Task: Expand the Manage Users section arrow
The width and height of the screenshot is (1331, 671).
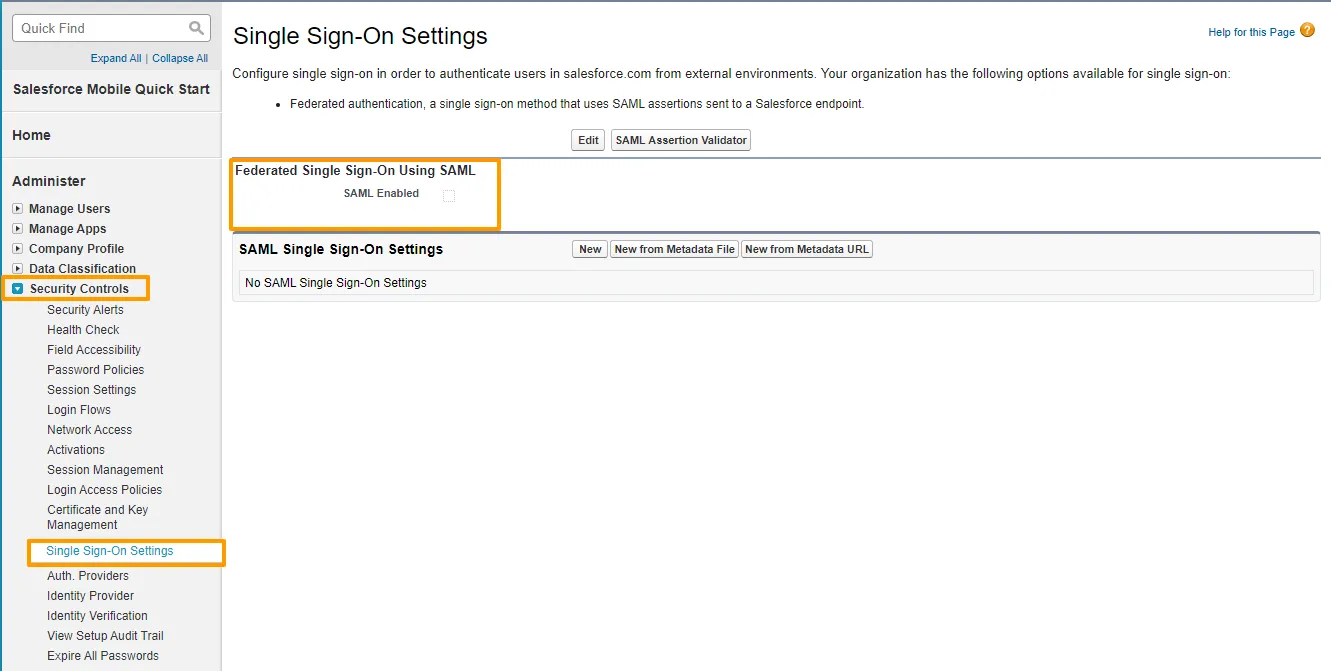Action: click(x=17, y=209)
